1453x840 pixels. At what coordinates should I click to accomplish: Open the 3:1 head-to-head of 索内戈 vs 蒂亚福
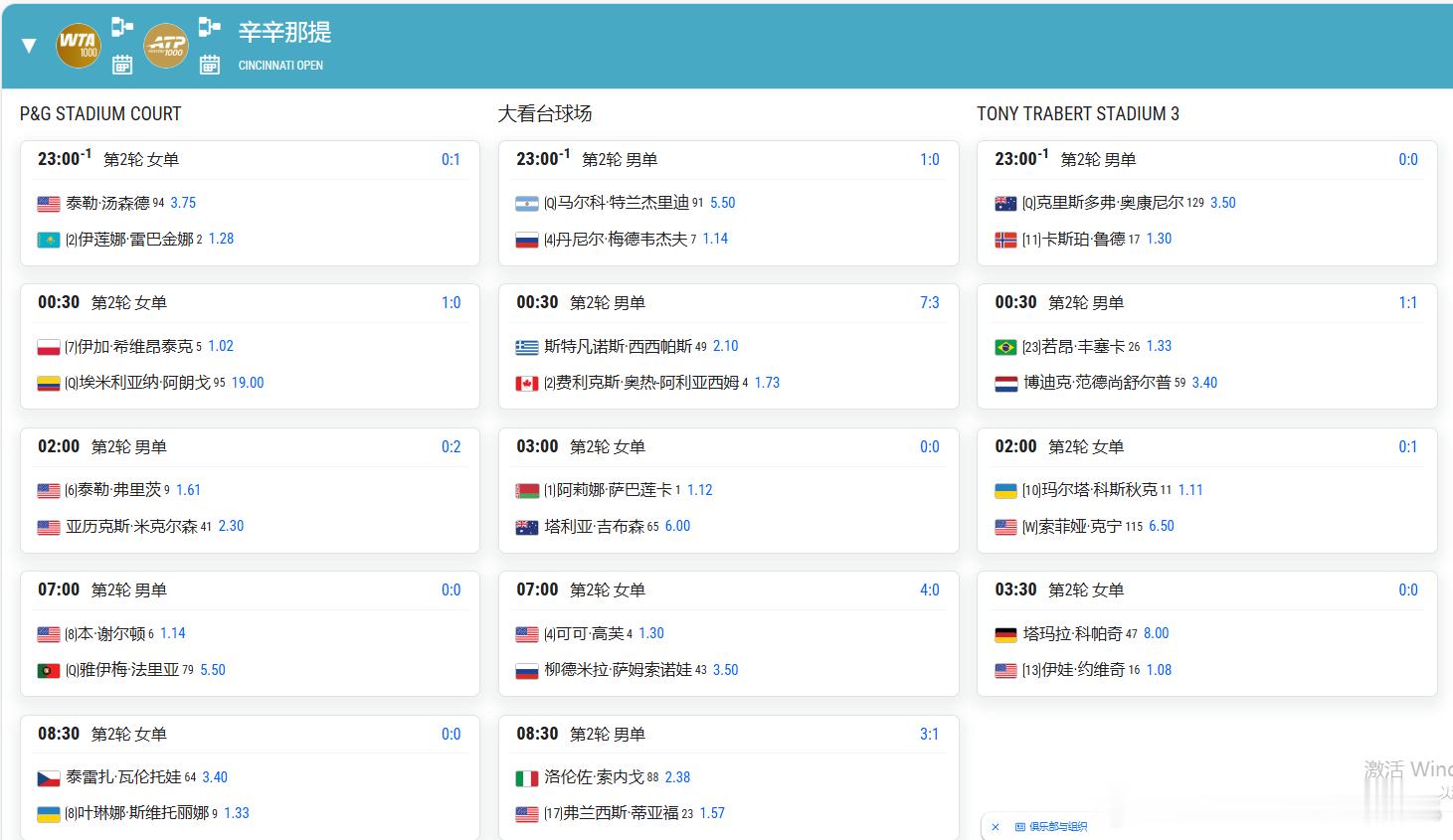tap(929, 735)
